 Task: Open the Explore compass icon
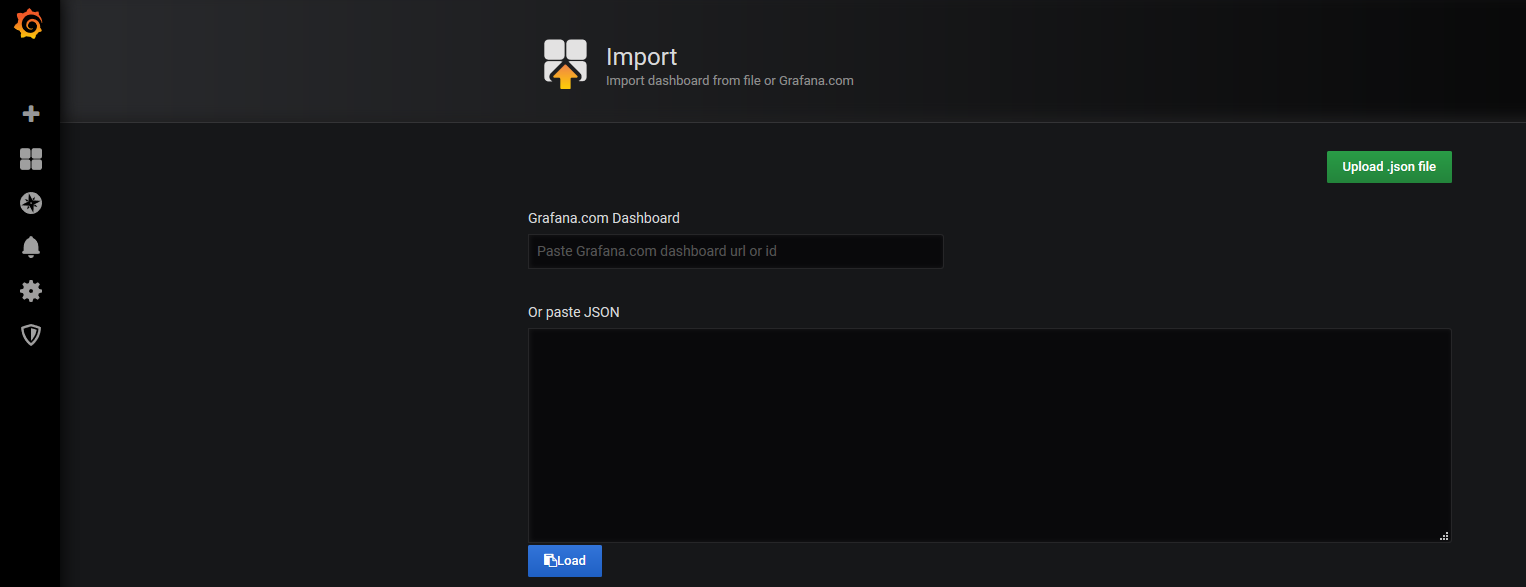click(31, 203)
